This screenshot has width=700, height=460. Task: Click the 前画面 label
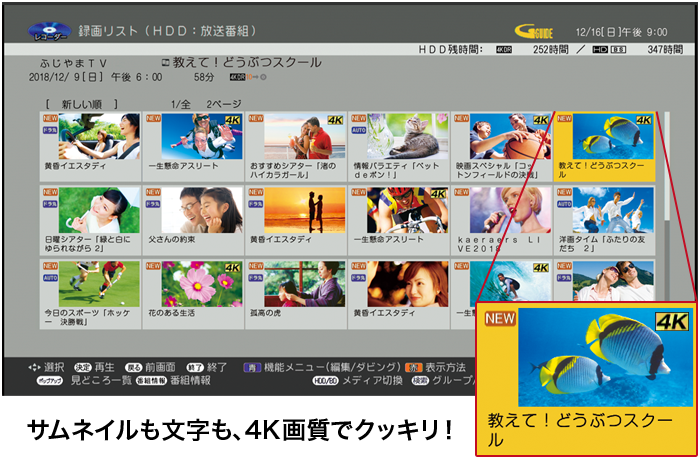(x=160, y=367)
